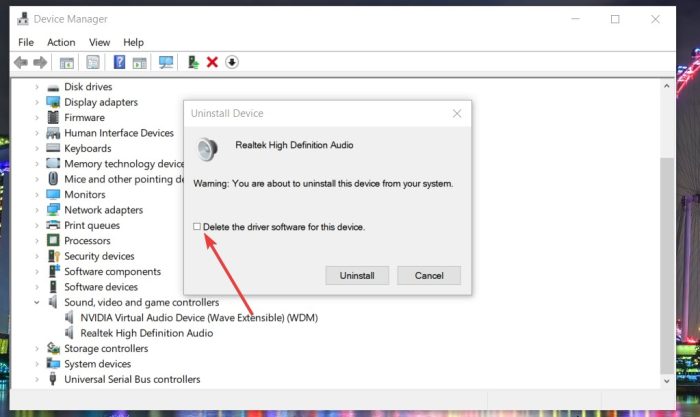Close the Uninstall Device dialog
Image resolution: width=700 pixels, height=417 pixels.
coord(457,113)
